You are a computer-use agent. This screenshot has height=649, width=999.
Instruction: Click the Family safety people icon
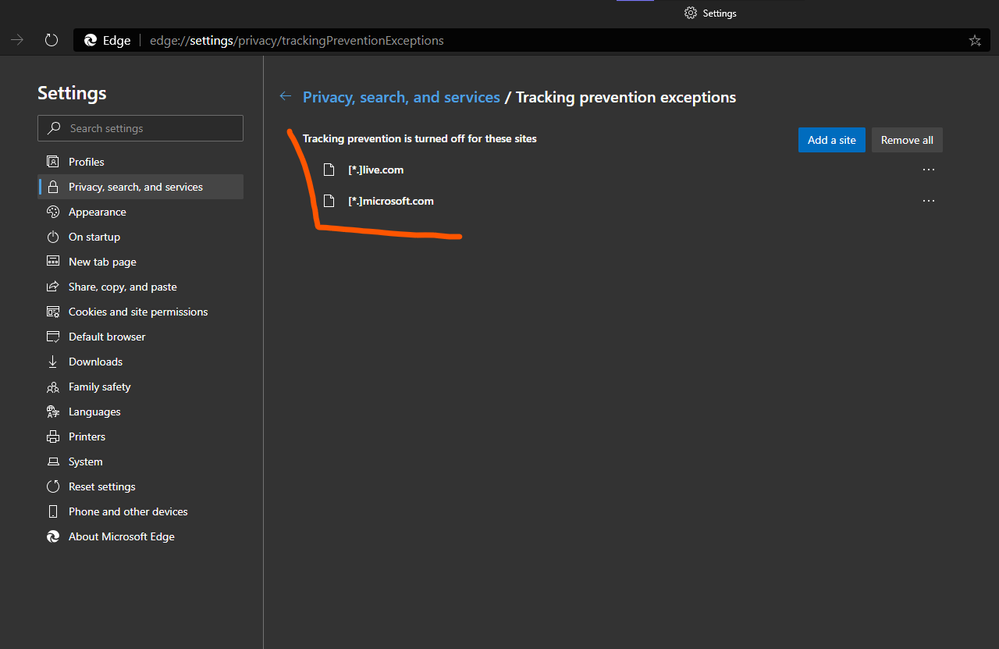coord(53,387)
